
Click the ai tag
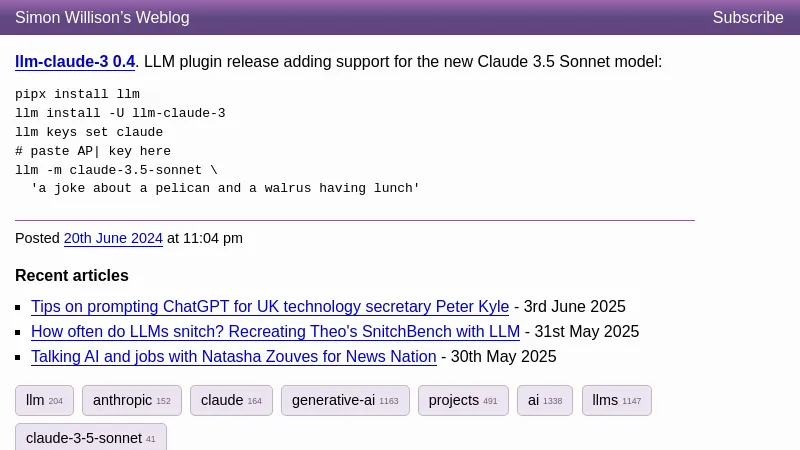tap(544, 400)
